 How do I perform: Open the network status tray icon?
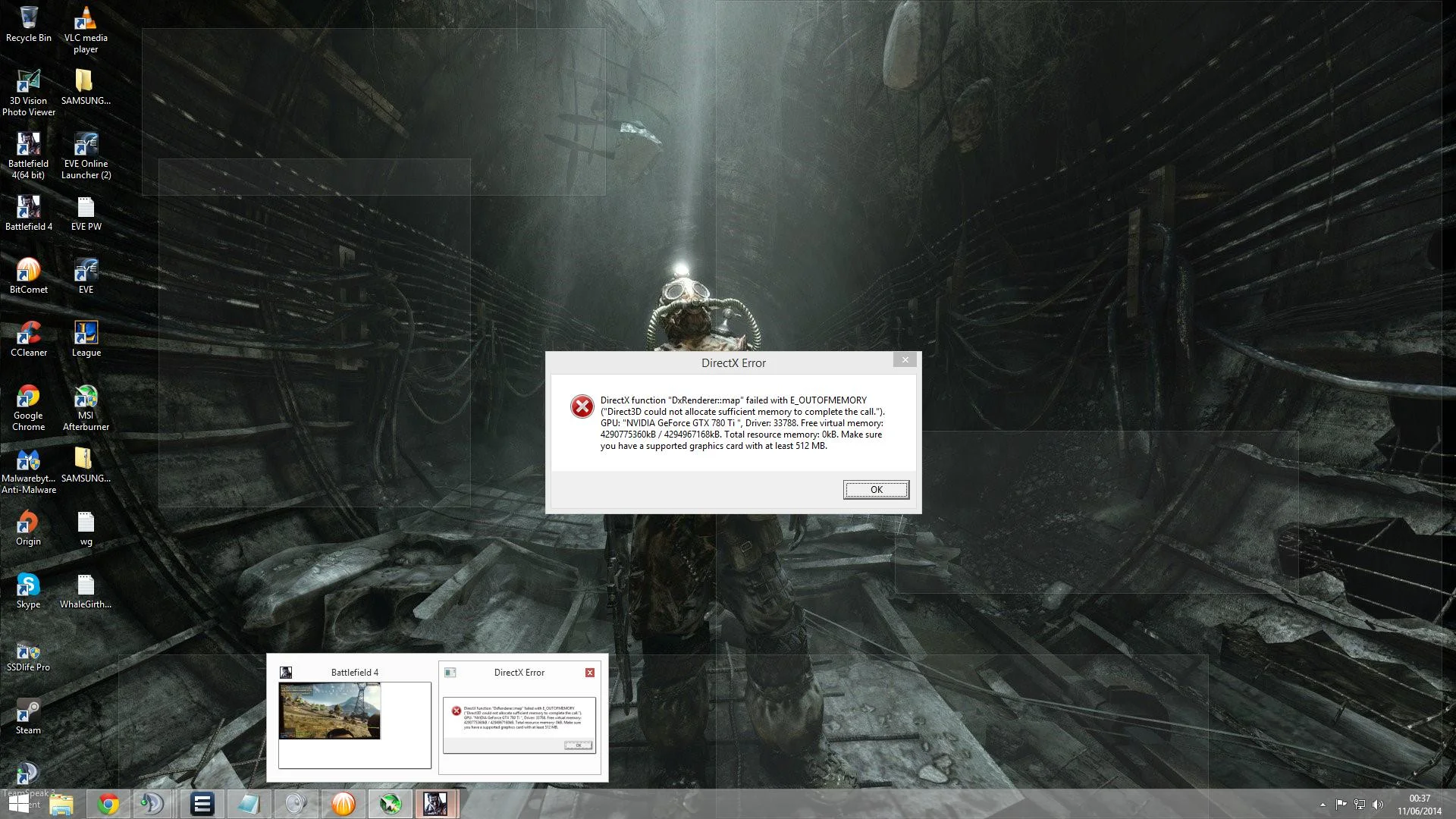1360,805
